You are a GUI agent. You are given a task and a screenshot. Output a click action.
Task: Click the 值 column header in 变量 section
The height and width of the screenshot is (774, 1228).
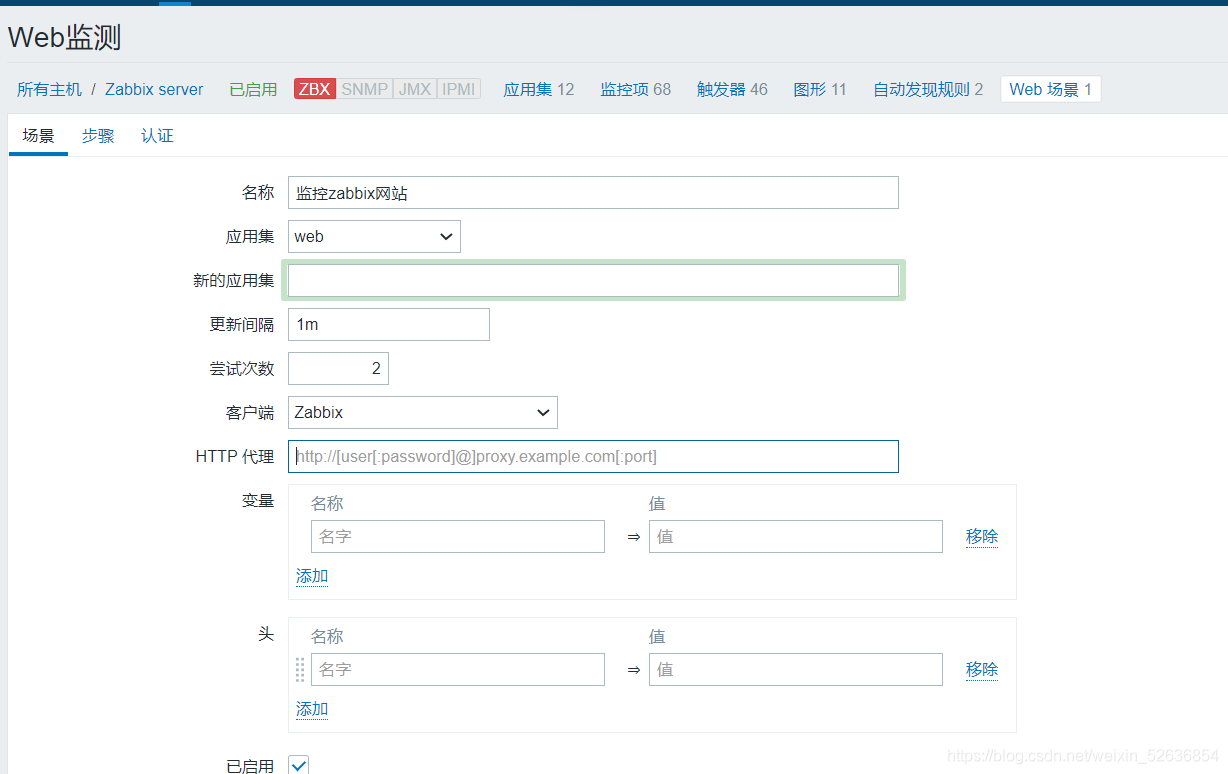[657, 504]
